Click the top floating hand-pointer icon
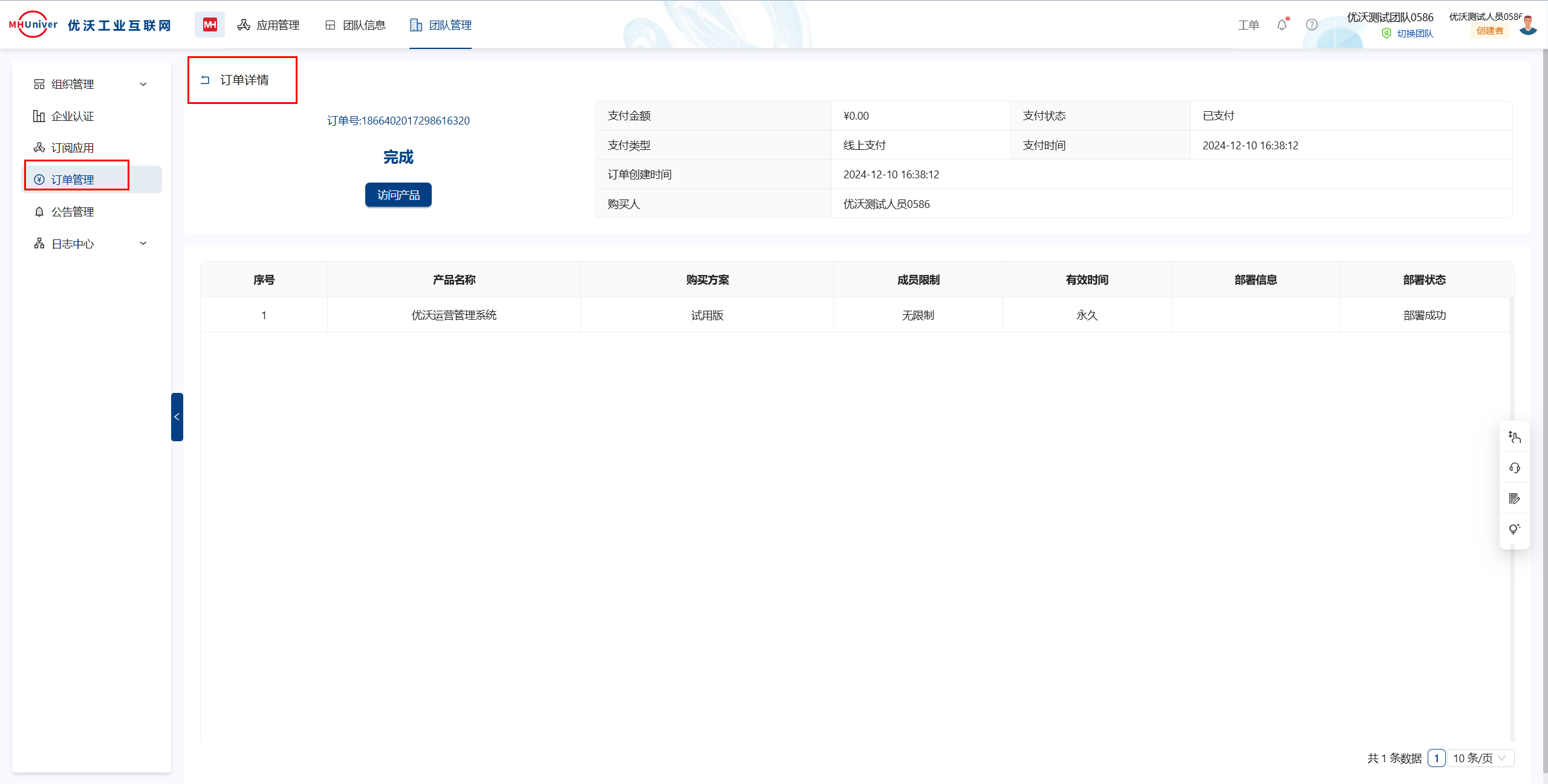Screen dimensions: 1548x784 click(1514, 437)
